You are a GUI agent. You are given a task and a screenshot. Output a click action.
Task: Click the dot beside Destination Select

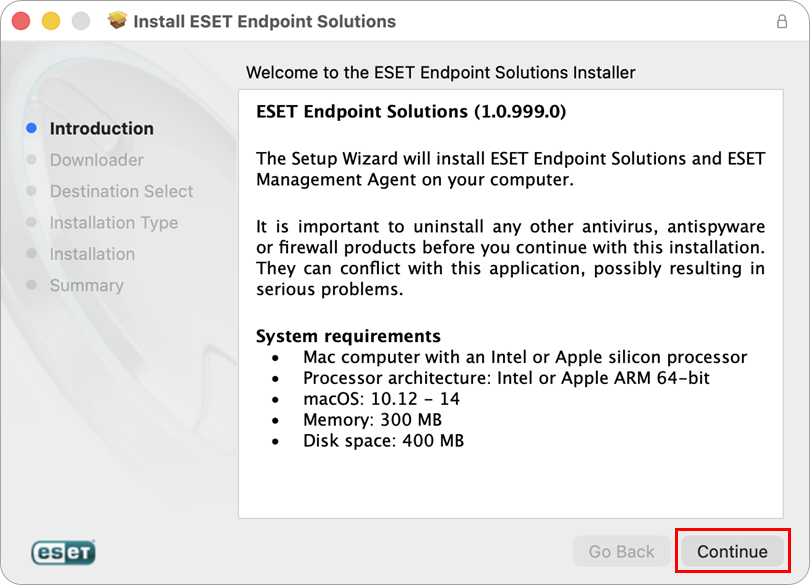click(31, 191)
